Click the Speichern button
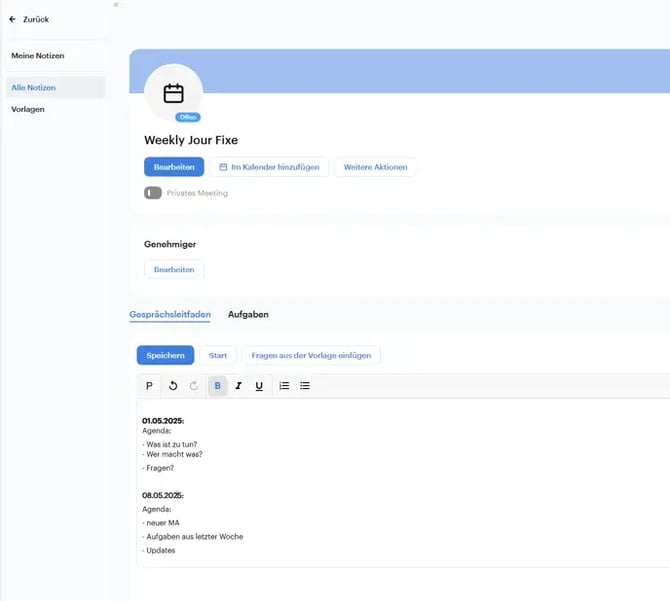The width and height of the screenshot is (670, 601). coord(165,355)
